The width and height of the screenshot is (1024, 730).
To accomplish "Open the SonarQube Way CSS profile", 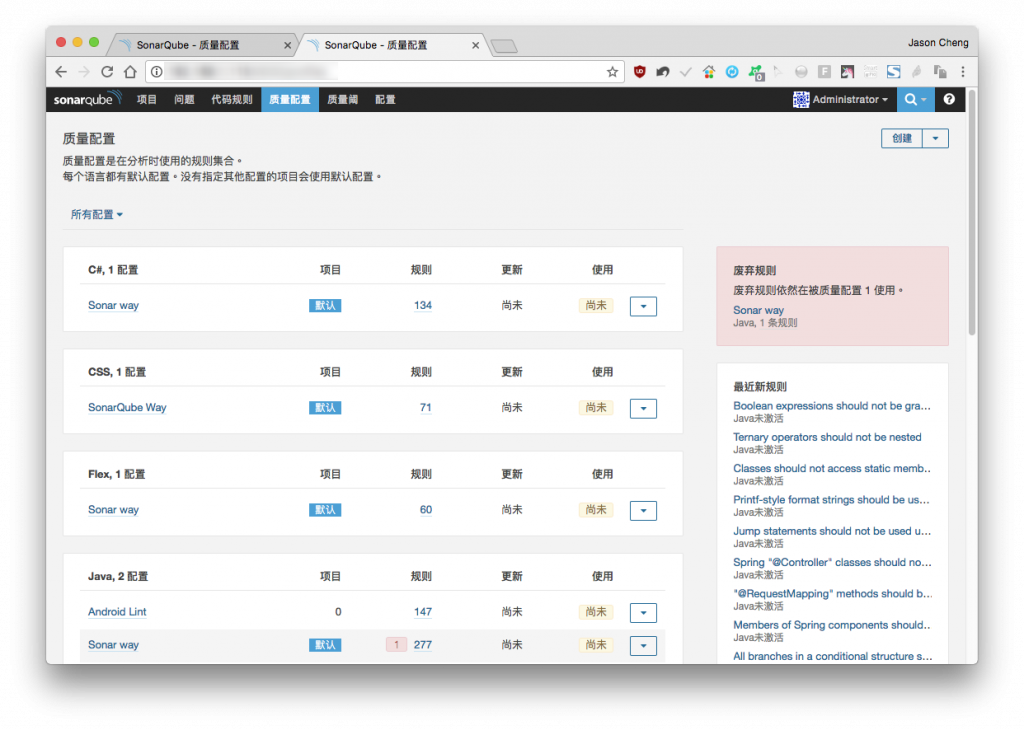I will [x=127, y=407].
